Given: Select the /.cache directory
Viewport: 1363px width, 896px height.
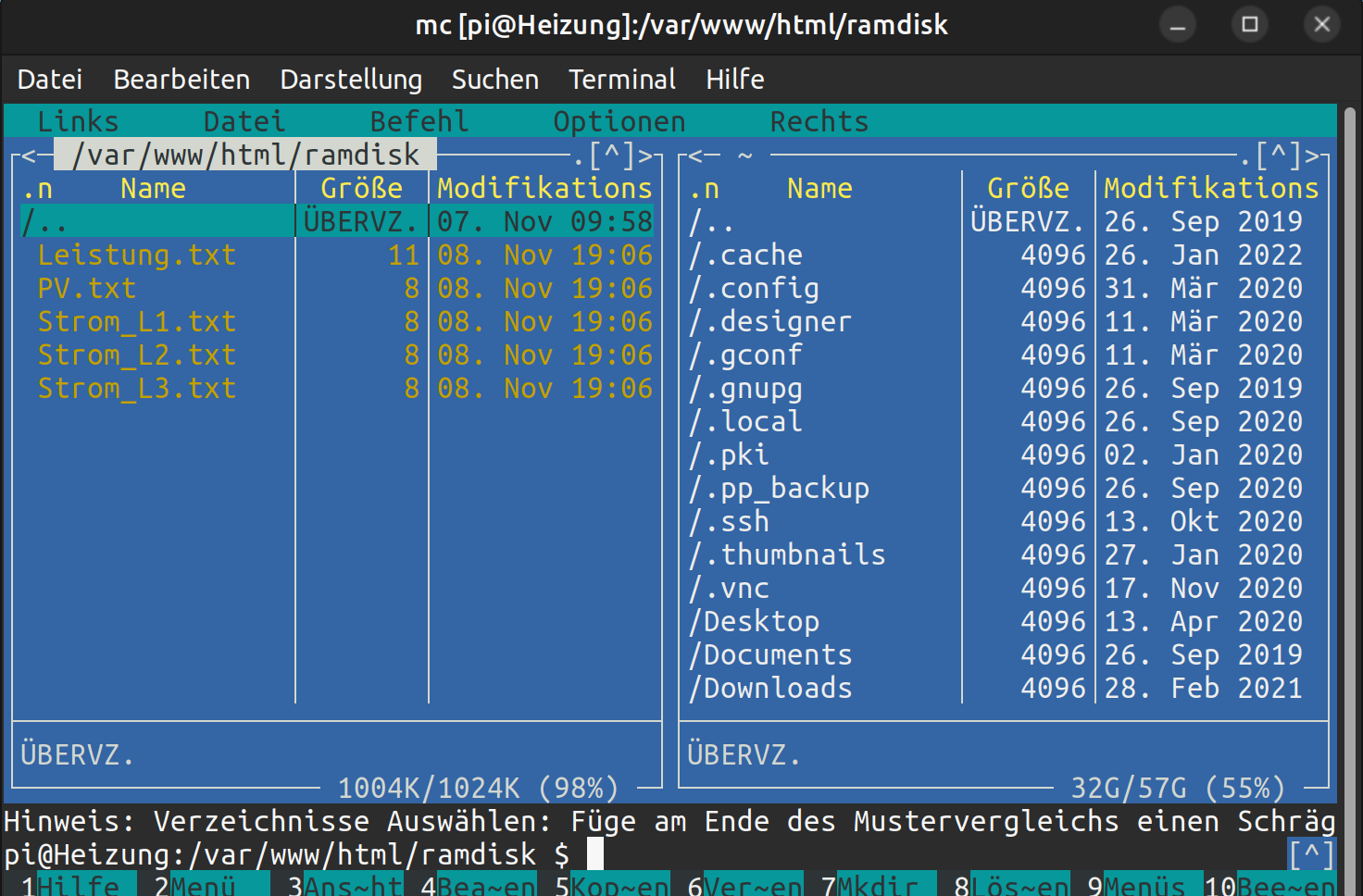Looking at the screenshot, I should point(1004,255).
